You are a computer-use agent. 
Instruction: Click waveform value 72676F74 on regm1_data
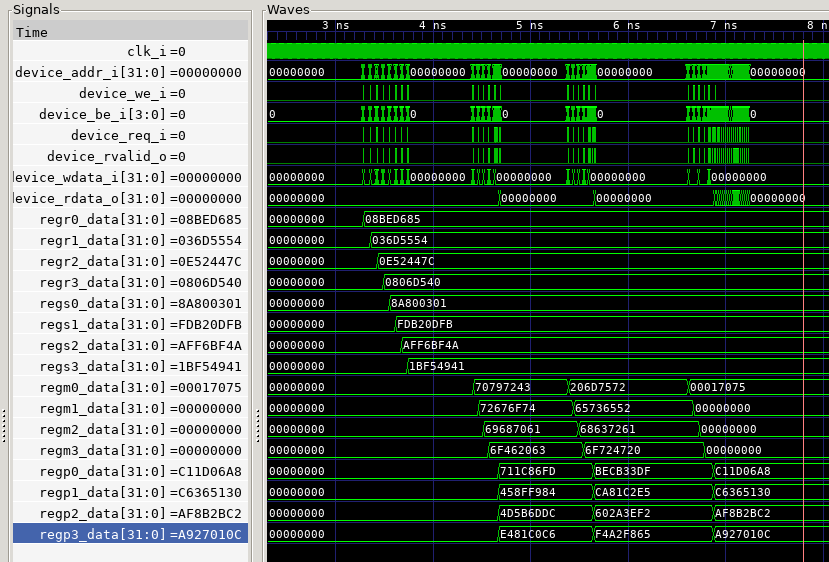click(x=508, y=408)
